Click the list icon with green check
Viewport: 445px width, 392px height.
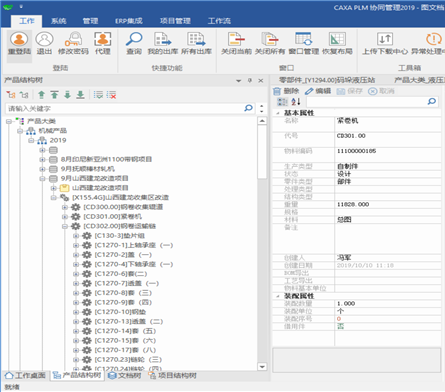(x=98, y=95)
